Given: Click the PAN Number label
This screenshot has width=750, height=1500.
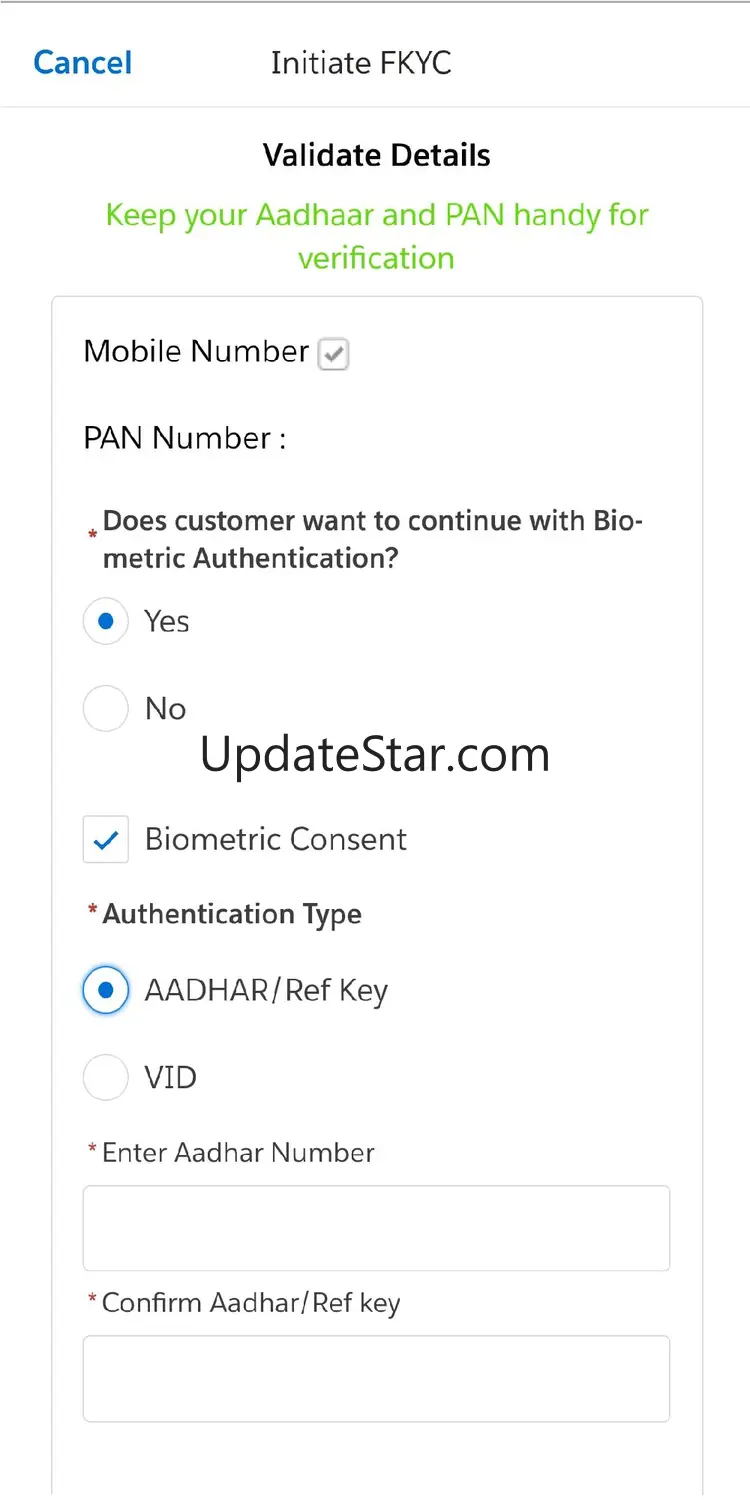Looking at the screenshot, I should [x=184, y=438].
